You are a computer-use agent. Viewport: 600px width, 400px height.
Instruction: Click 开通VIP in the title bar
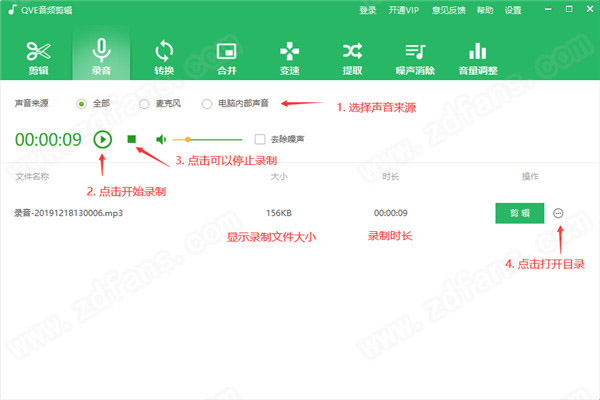pos(403,10)
